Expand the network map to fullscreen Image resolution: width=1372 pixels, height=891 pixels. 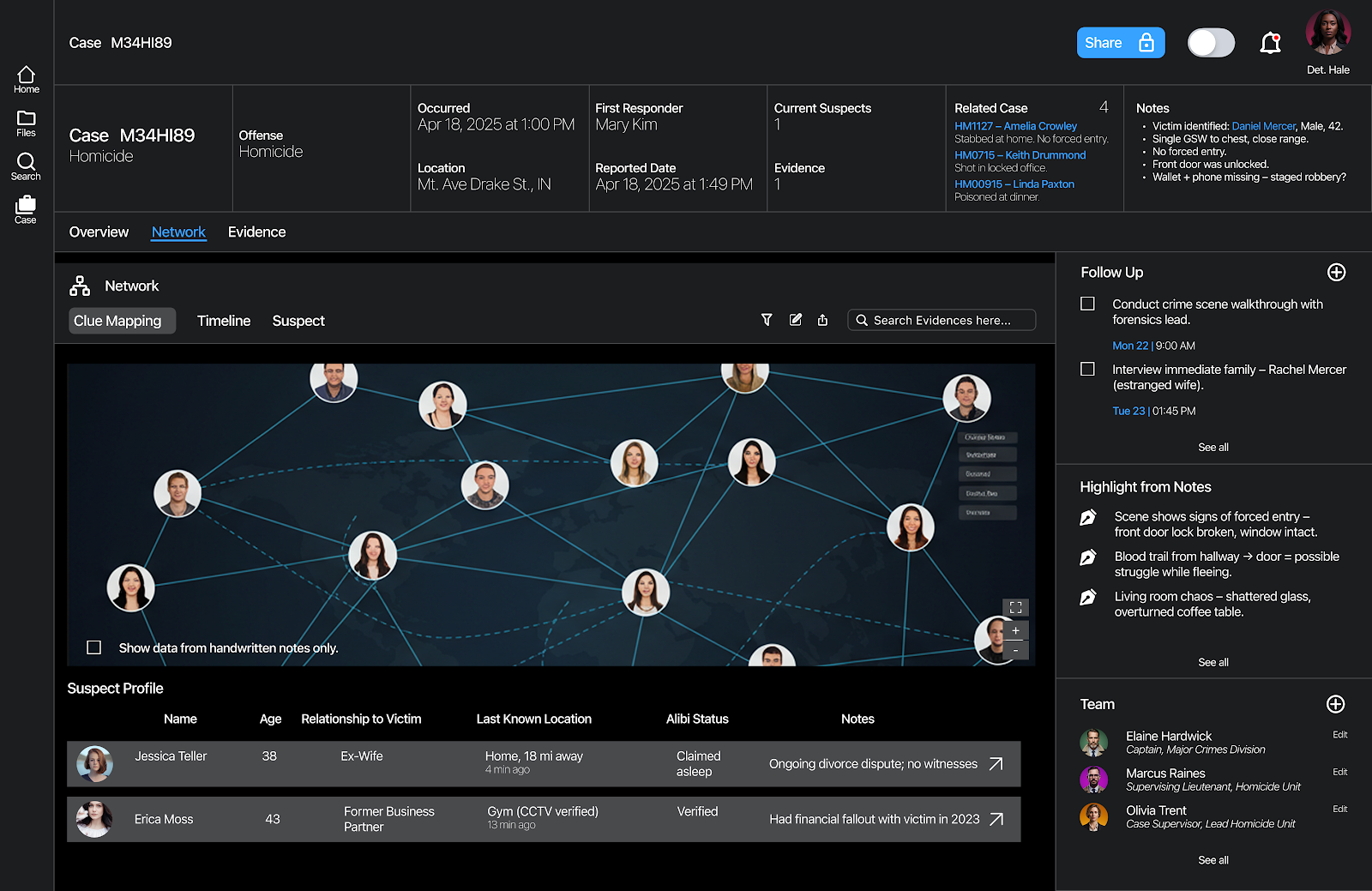point(1015,607)
